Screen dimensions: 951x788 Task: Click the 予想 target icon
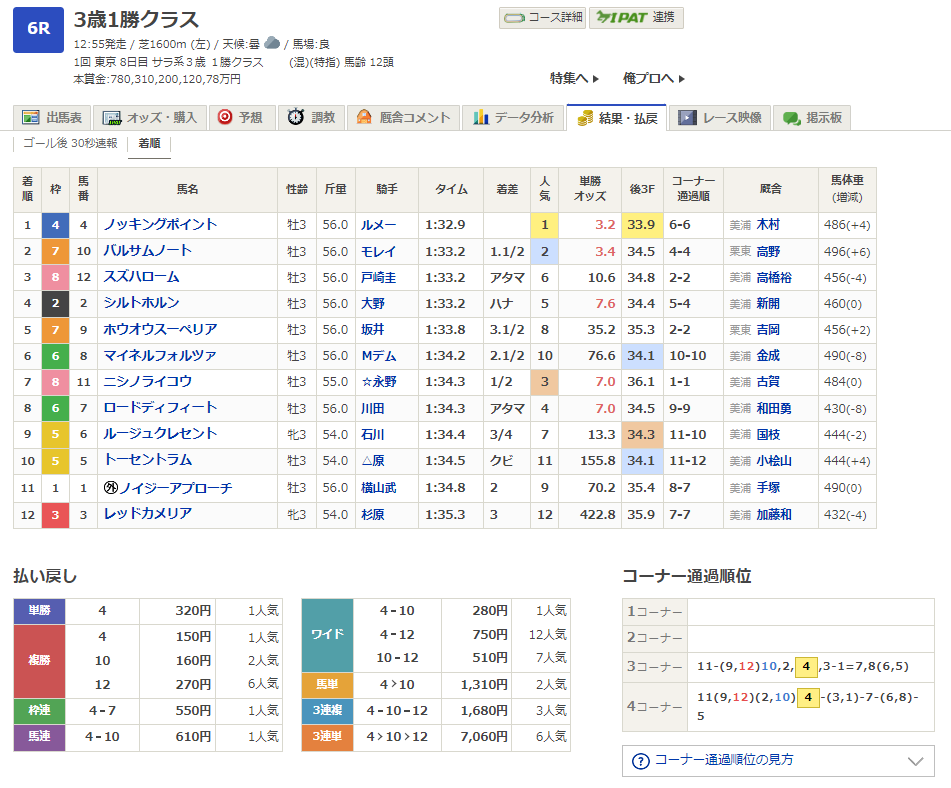pyautogui.click(x=225, y=117)
